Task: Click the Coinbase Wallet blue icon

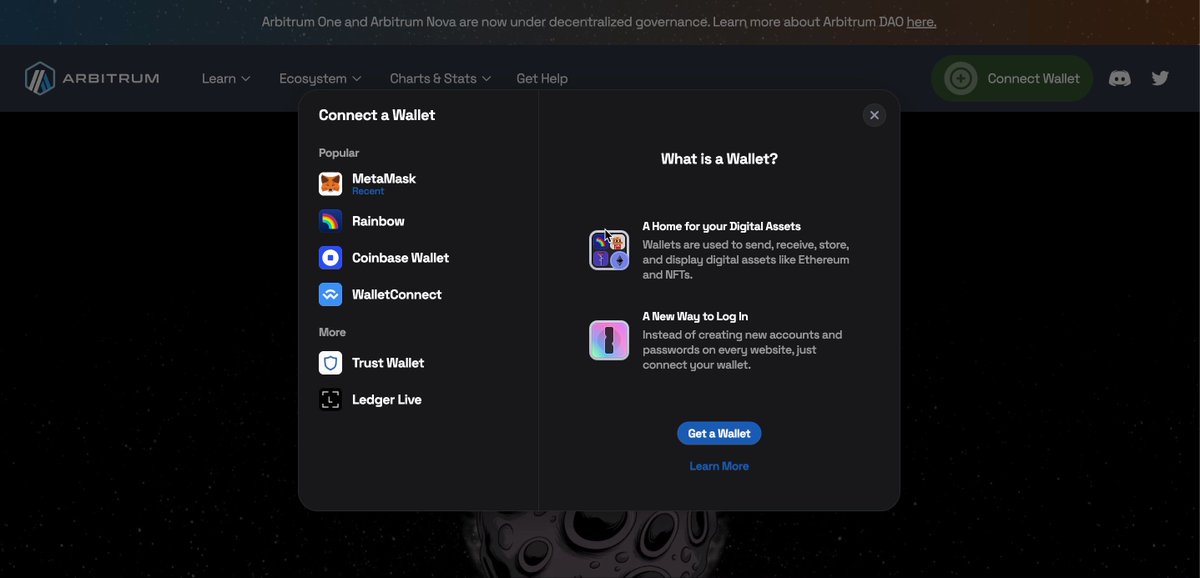Action: pyautogui.click(x=330, y=258)
